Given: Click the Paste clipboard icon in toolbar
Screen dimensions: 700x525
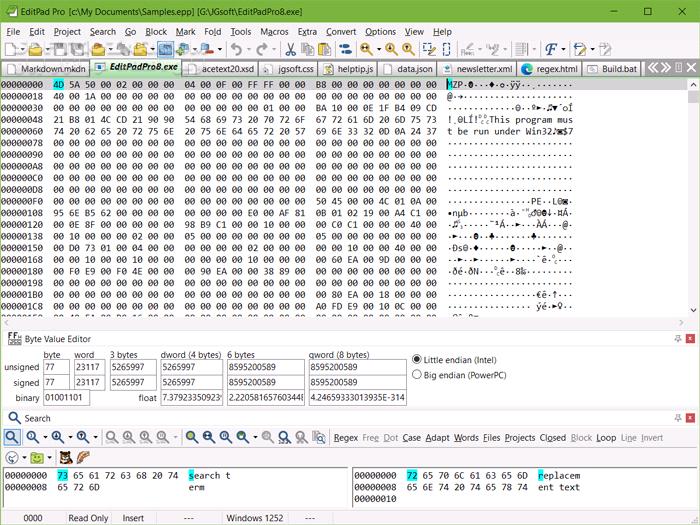Looking at the screenshot, I should (323, 49).
